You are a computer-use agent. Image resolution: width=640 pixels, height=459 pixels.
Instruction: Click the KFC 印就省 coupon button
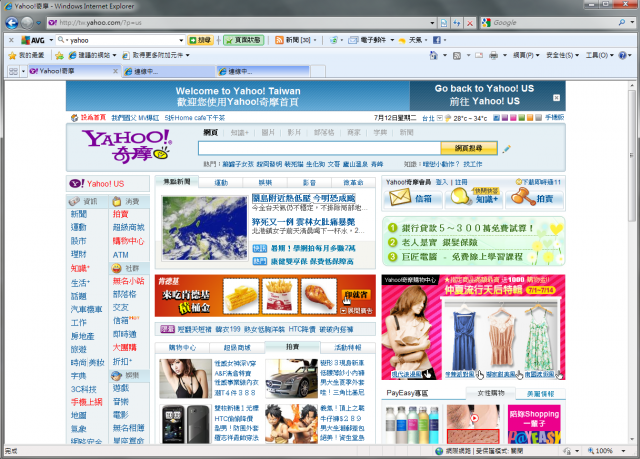[x=356, y=295]
